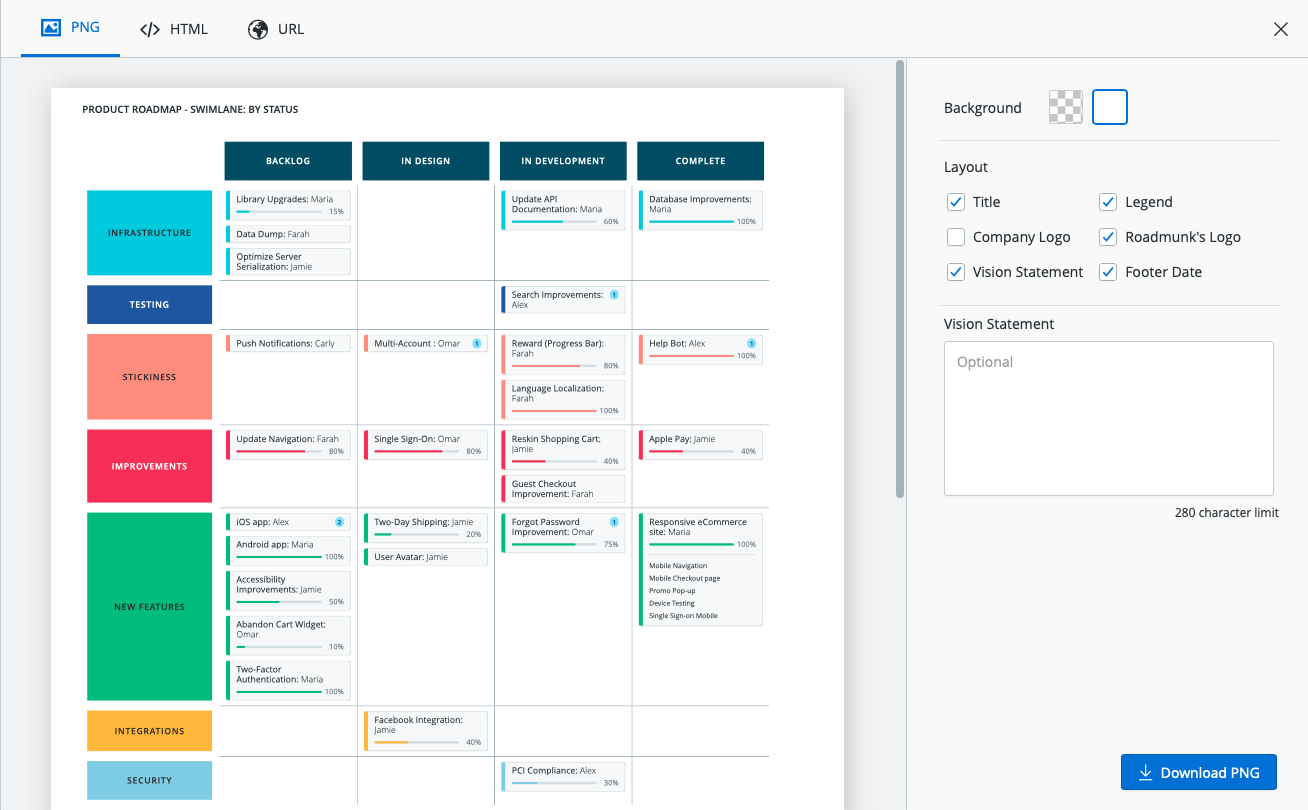Enable the Company Logo checkbox
This screenshot has height=810, width=1308.
pyautogui.click(x=956, y=236)
